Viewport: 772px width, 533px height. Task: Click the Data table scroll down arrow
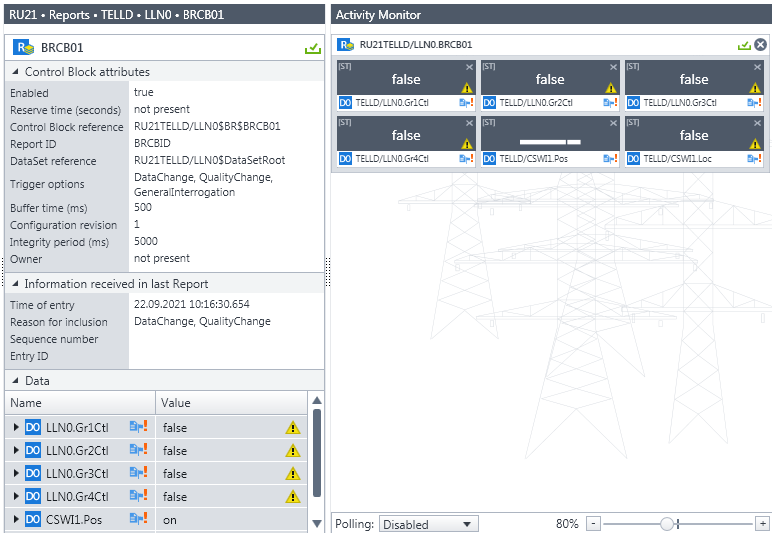pos(317,523)
